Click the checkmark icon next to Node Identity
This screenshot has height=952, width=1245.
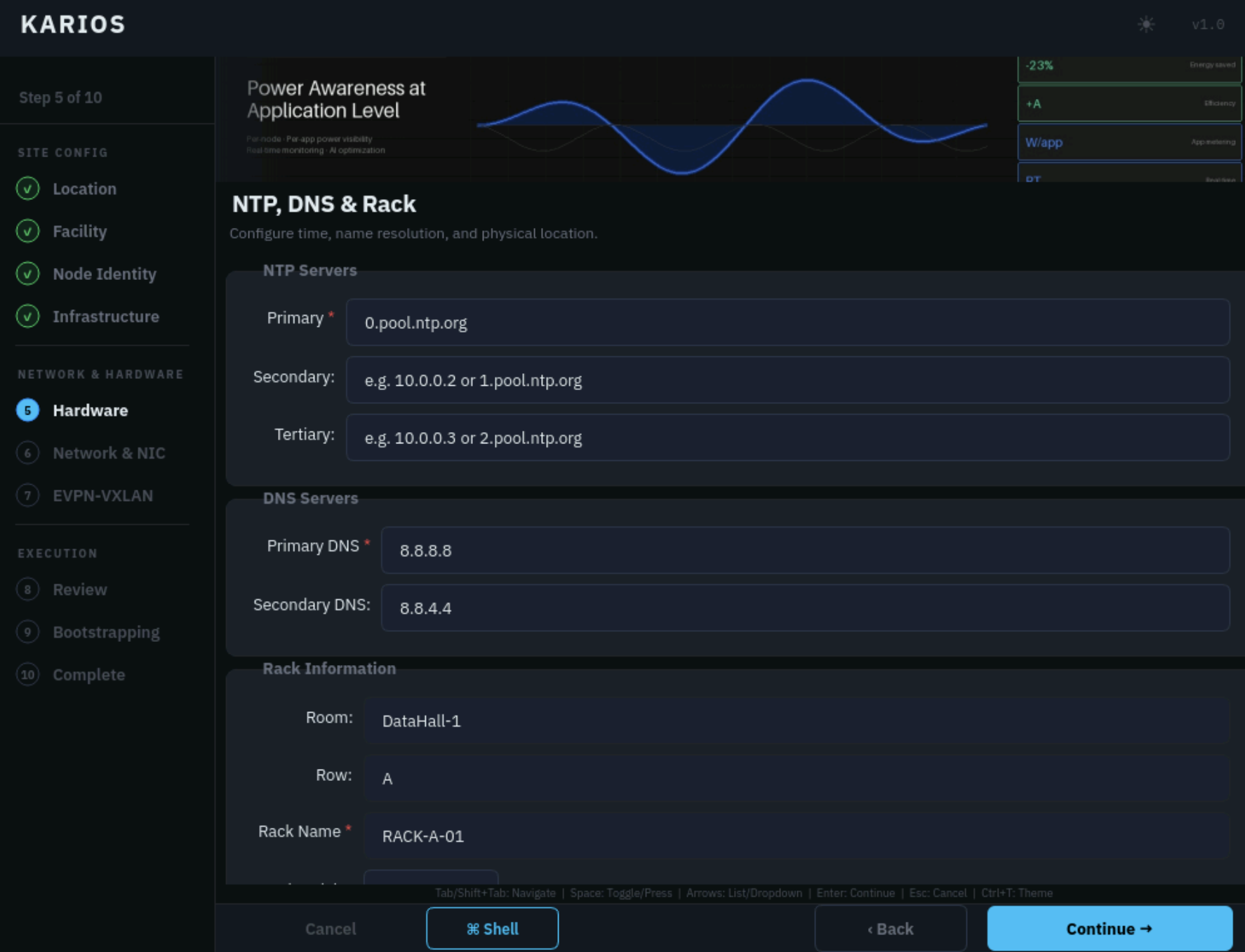coord(27,274)
